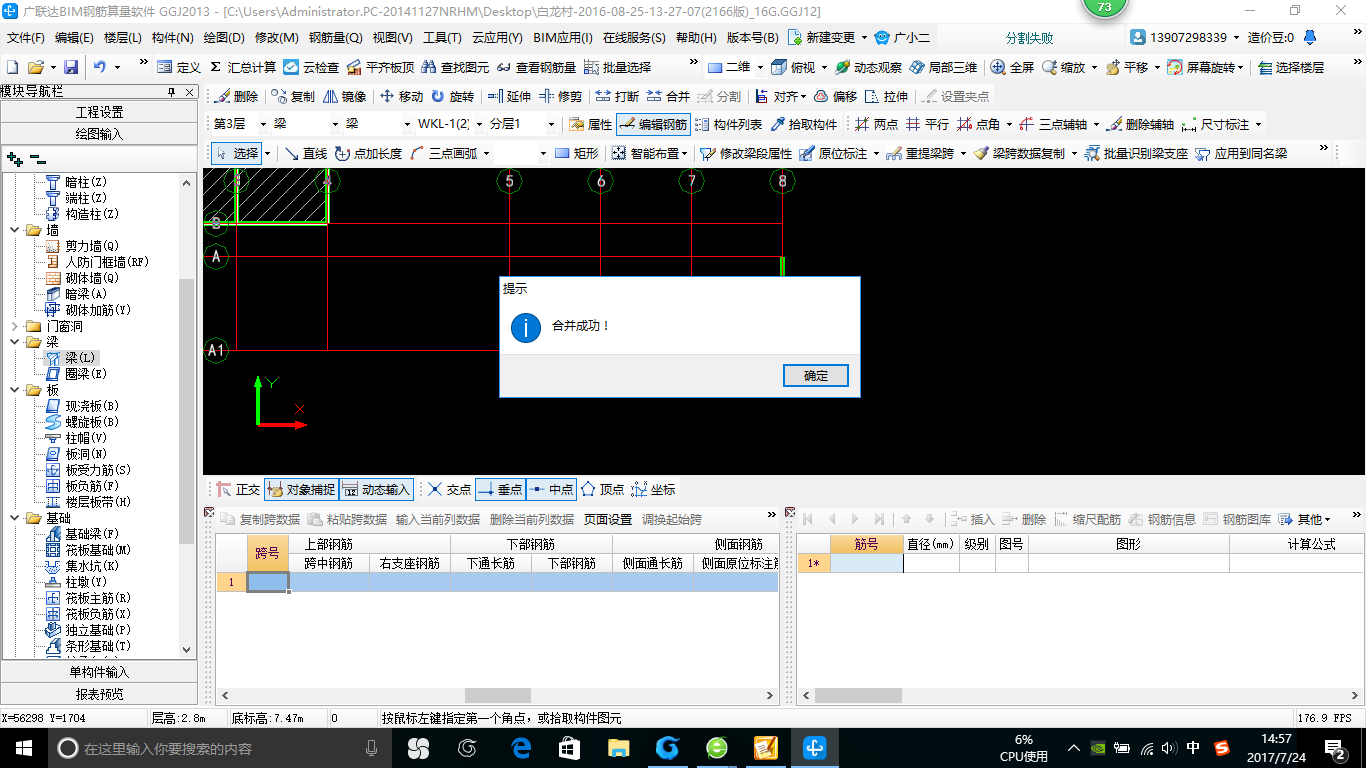Image resolution: width=1366 pixels, height=768 pixels.
Task: Click 删除 delete tool
Action: tap(236, 96)
